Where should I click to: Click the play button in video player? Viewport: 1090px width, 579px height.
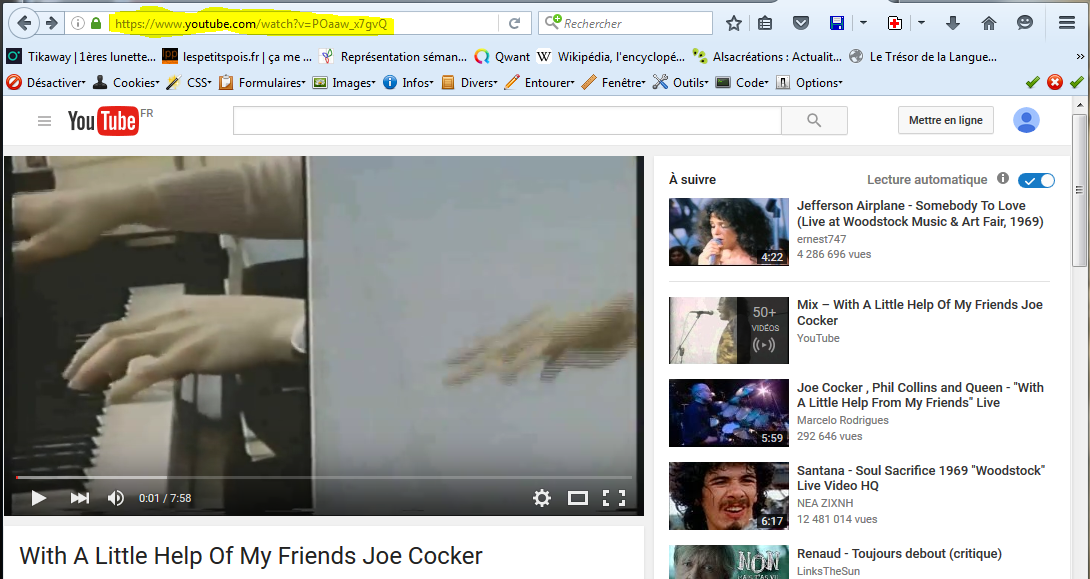(x=39, y=497)
